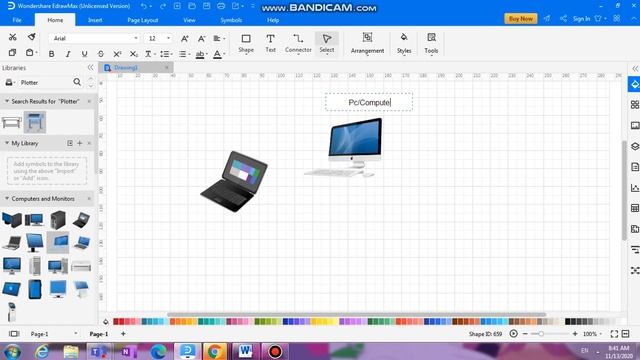This screenshot has height=360, width=640.
Task: Click the Buy Now button
Action: coord(521,19)
